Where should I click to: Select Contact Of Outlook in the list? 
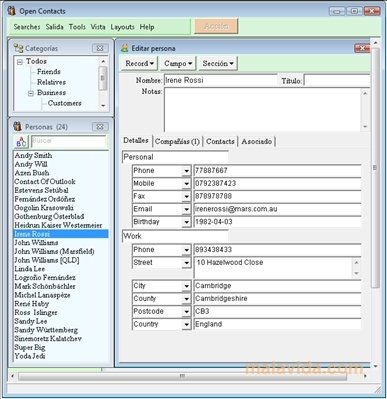click(45, 182)
